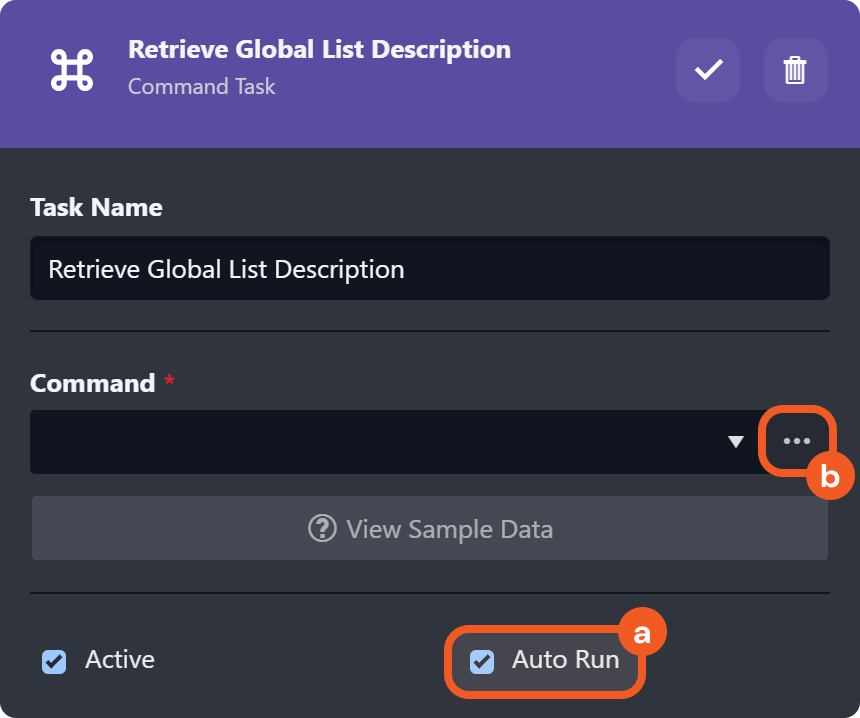Open the empty Command combo box

click(x=380, y=442)
